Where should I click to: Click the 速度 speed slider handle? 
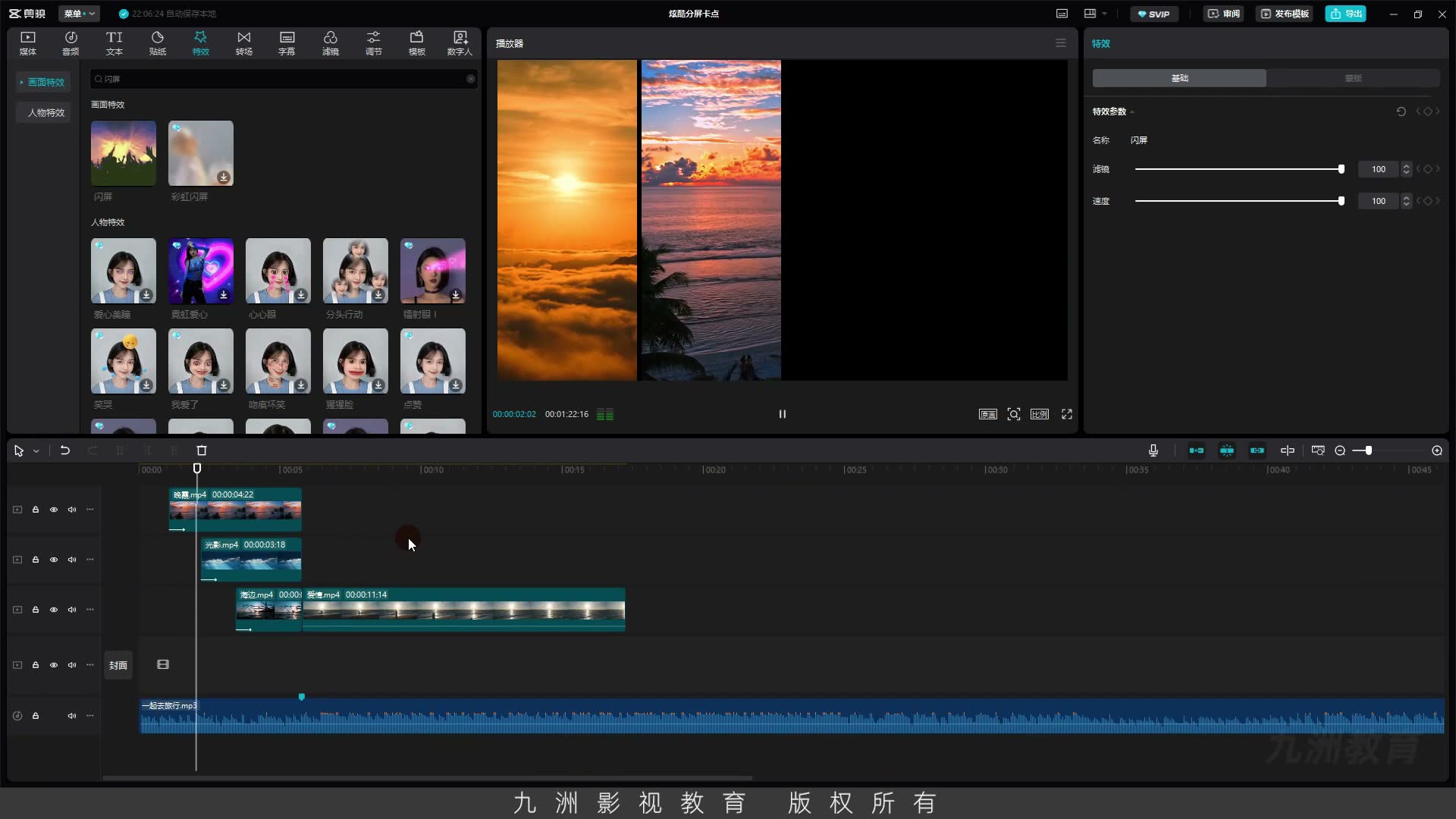(1341, 201)
